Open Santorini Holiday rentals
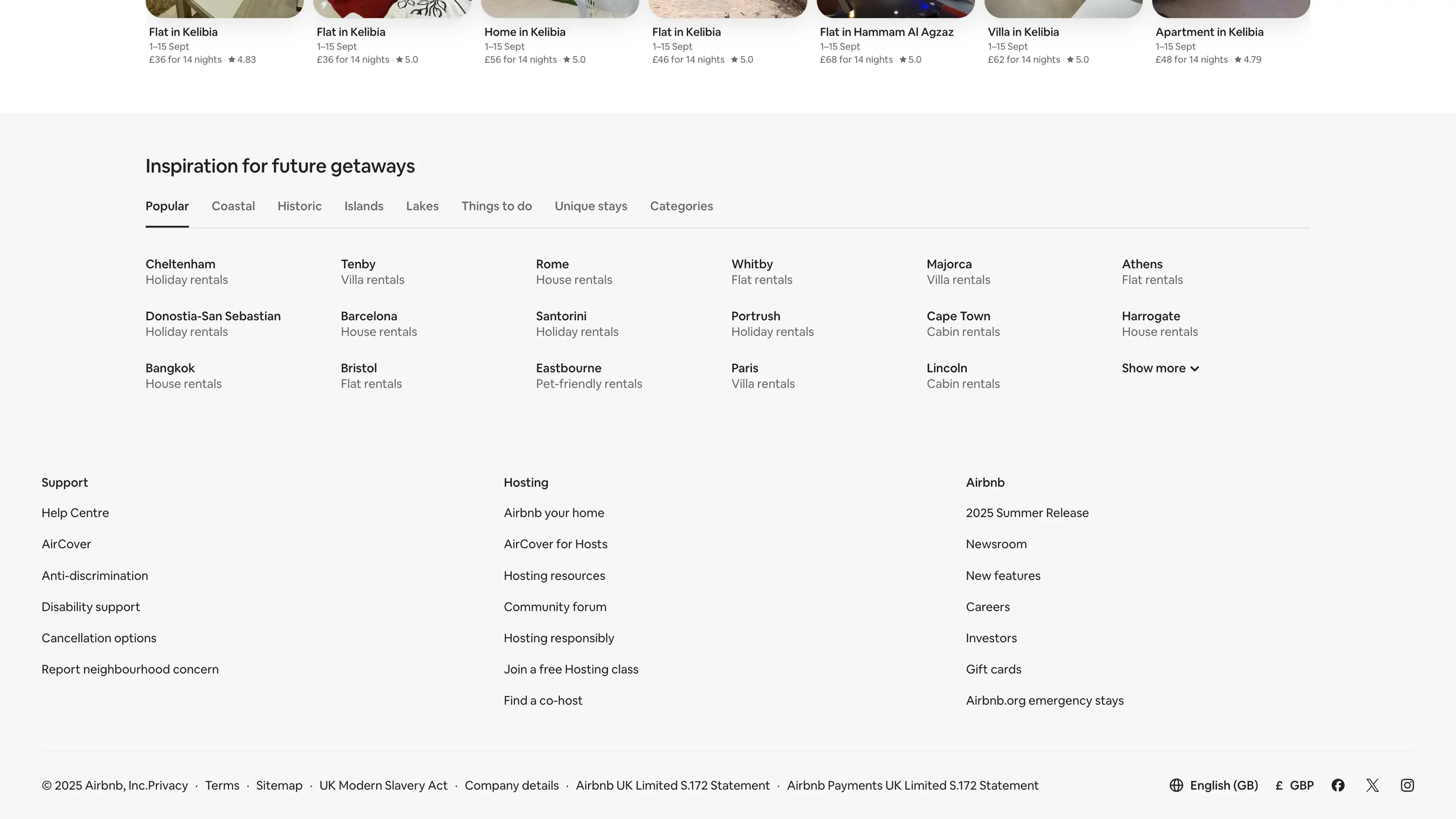 pos(576,324)
